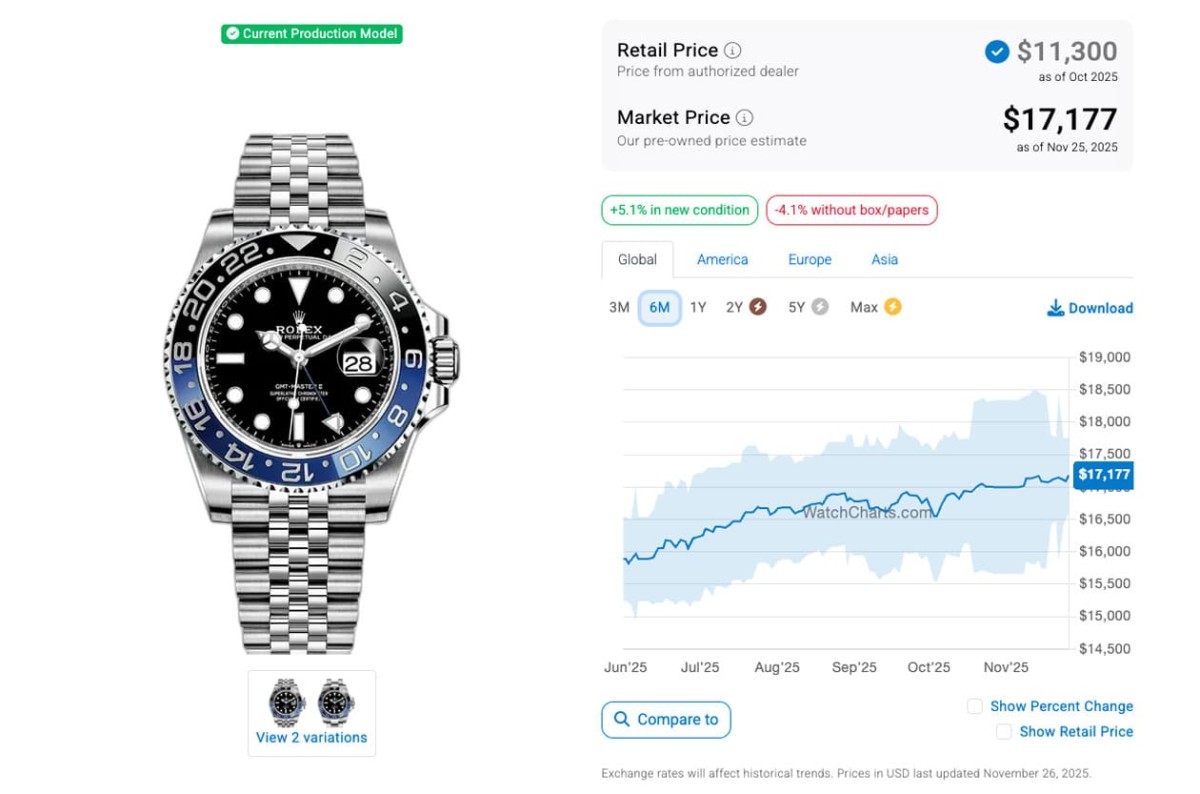Open the View 2 variations link
Viewport: 1200px width, 794px height.
311,737
